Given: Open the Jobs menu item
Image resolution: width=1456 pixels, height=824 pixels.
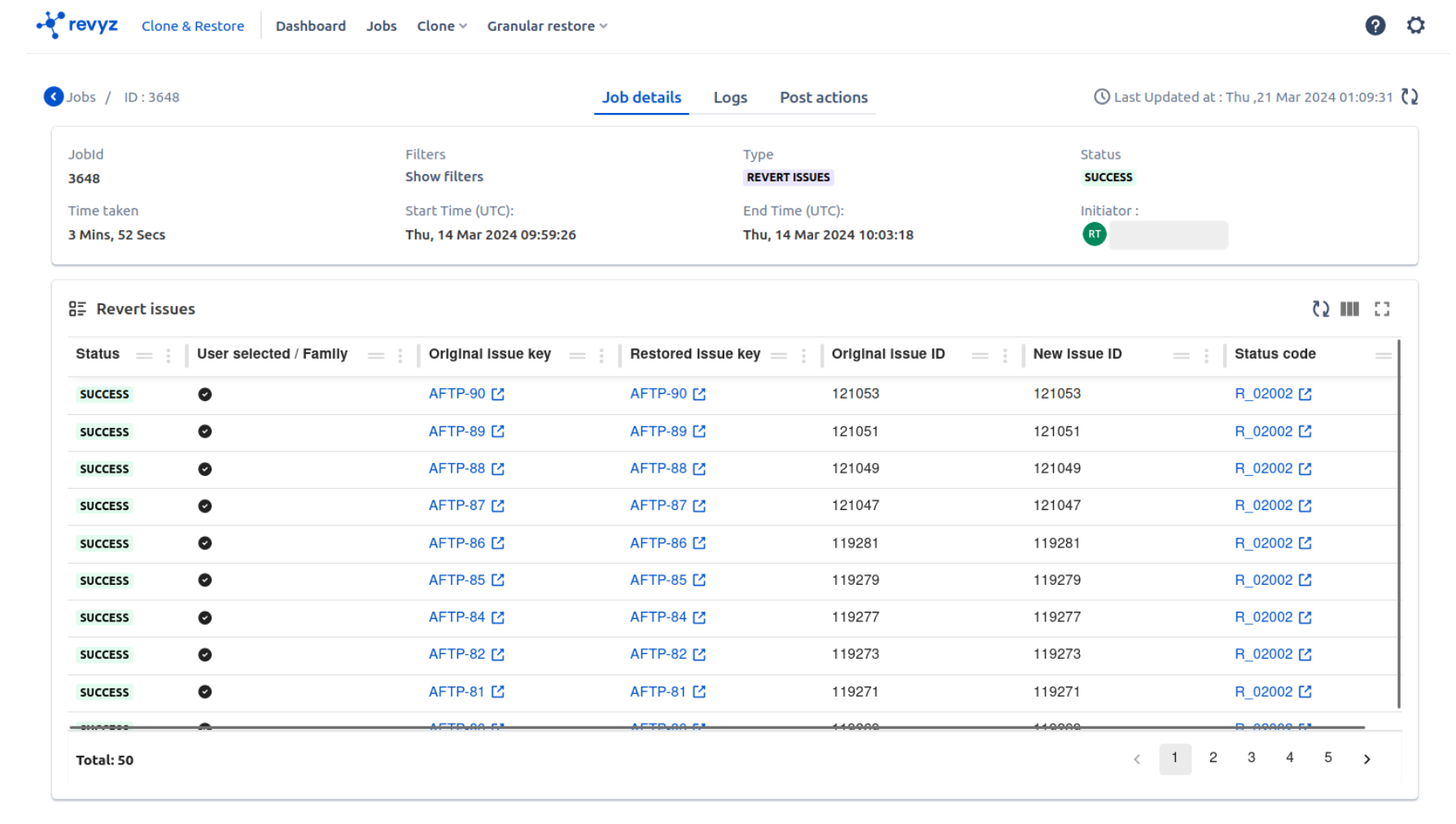Looking at the screenshot, I should click(x=382, y=26).
